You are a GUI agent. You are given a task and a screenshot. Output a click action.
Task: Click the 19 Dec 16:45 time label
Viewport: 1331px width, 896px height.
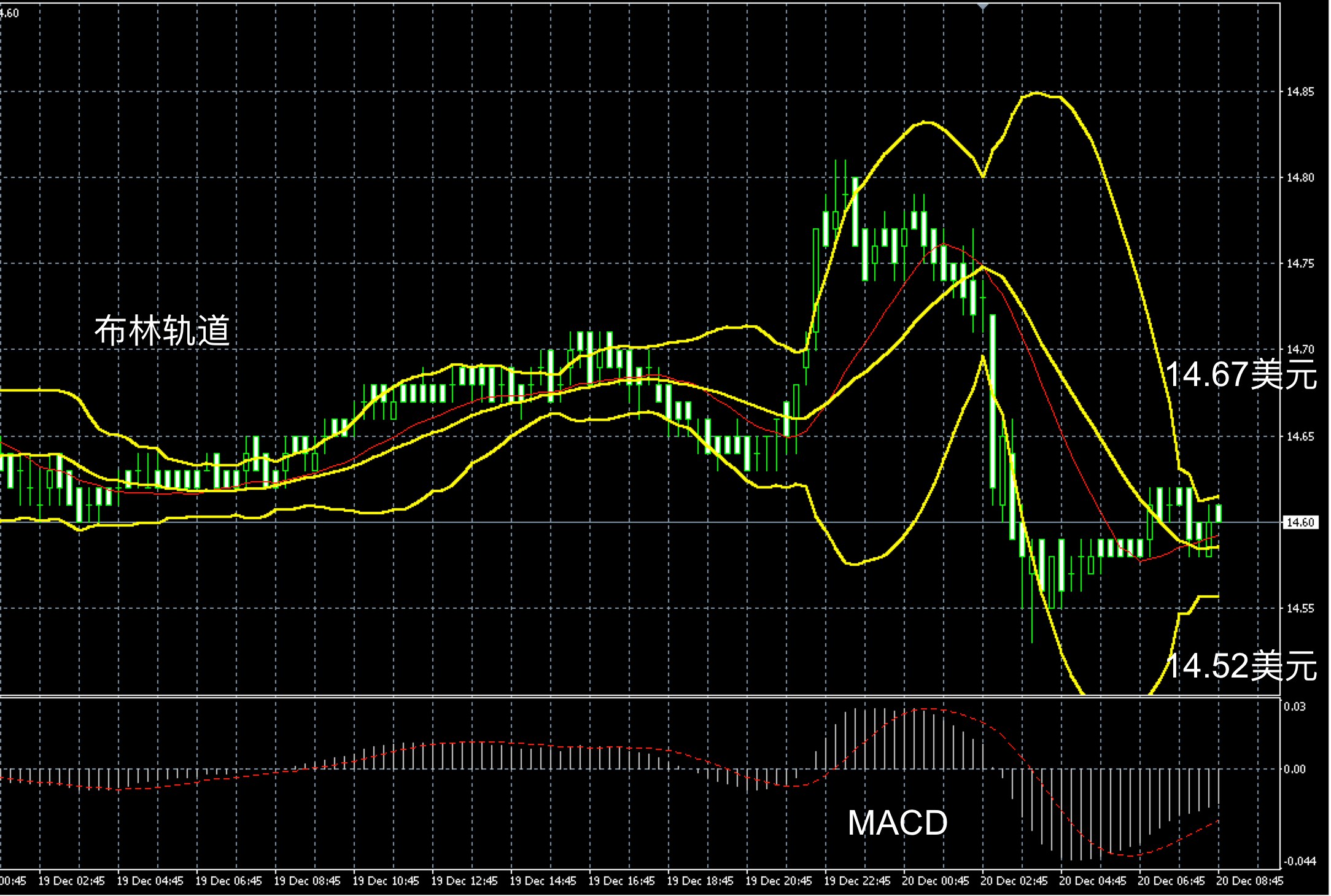[x=621, y=881]
